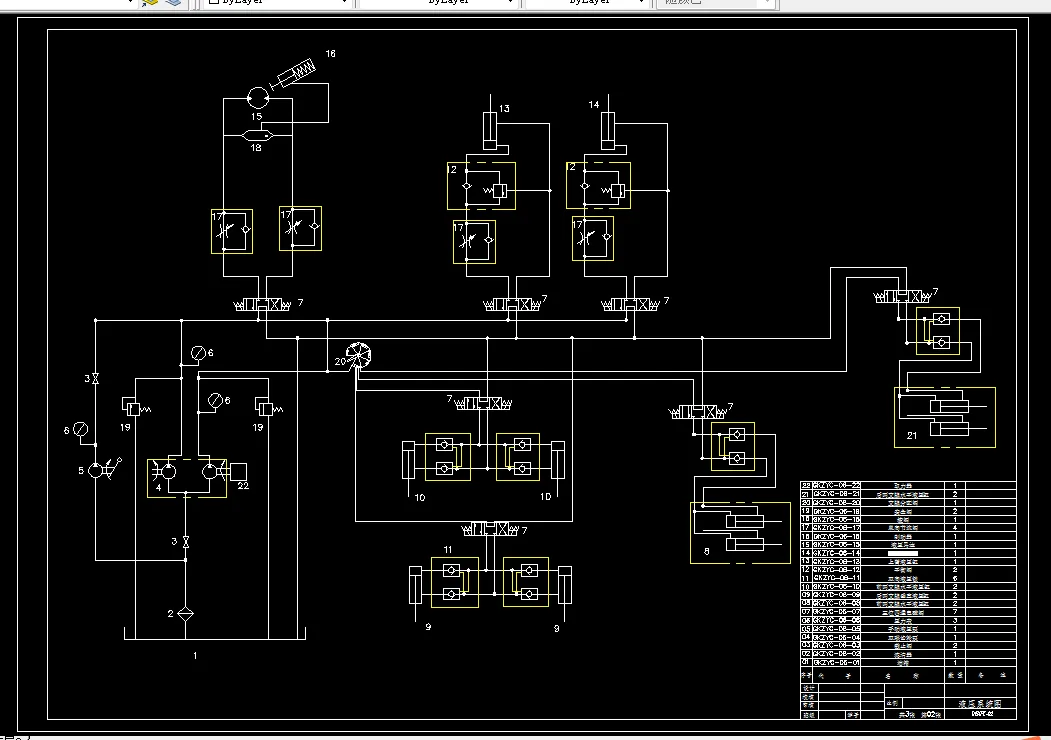This screenshot has width=1051, height=740.
Task: Click parts list code GKZYC-06-22
Action: click(837, 485)
